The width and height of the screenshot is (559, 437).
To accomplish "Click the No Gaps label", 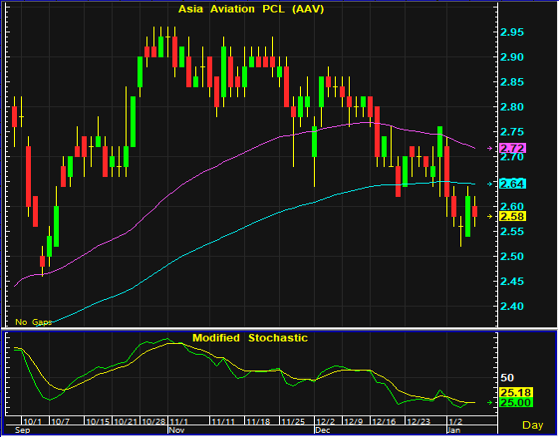I will tap(33, 322).
